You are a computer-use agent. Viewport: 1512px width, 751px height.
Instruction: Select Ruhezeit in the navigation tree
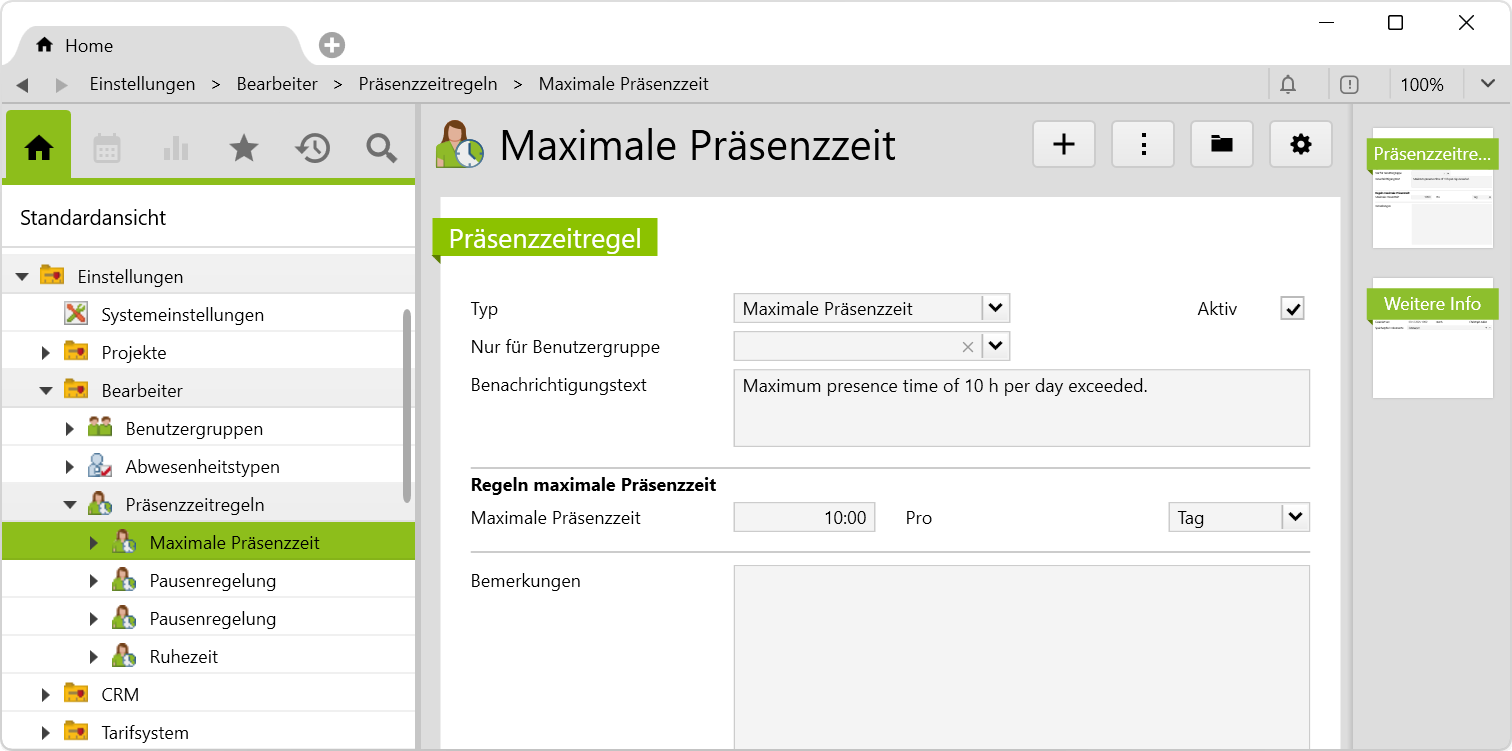(184, 657)
